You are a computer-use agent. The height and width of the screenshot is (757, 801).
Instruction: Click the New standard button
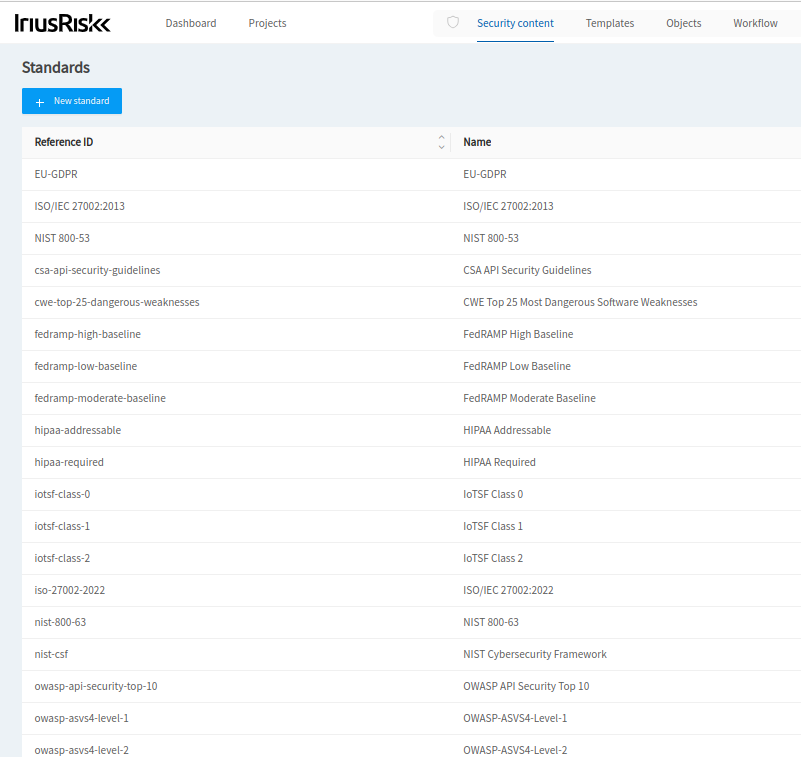71,101
